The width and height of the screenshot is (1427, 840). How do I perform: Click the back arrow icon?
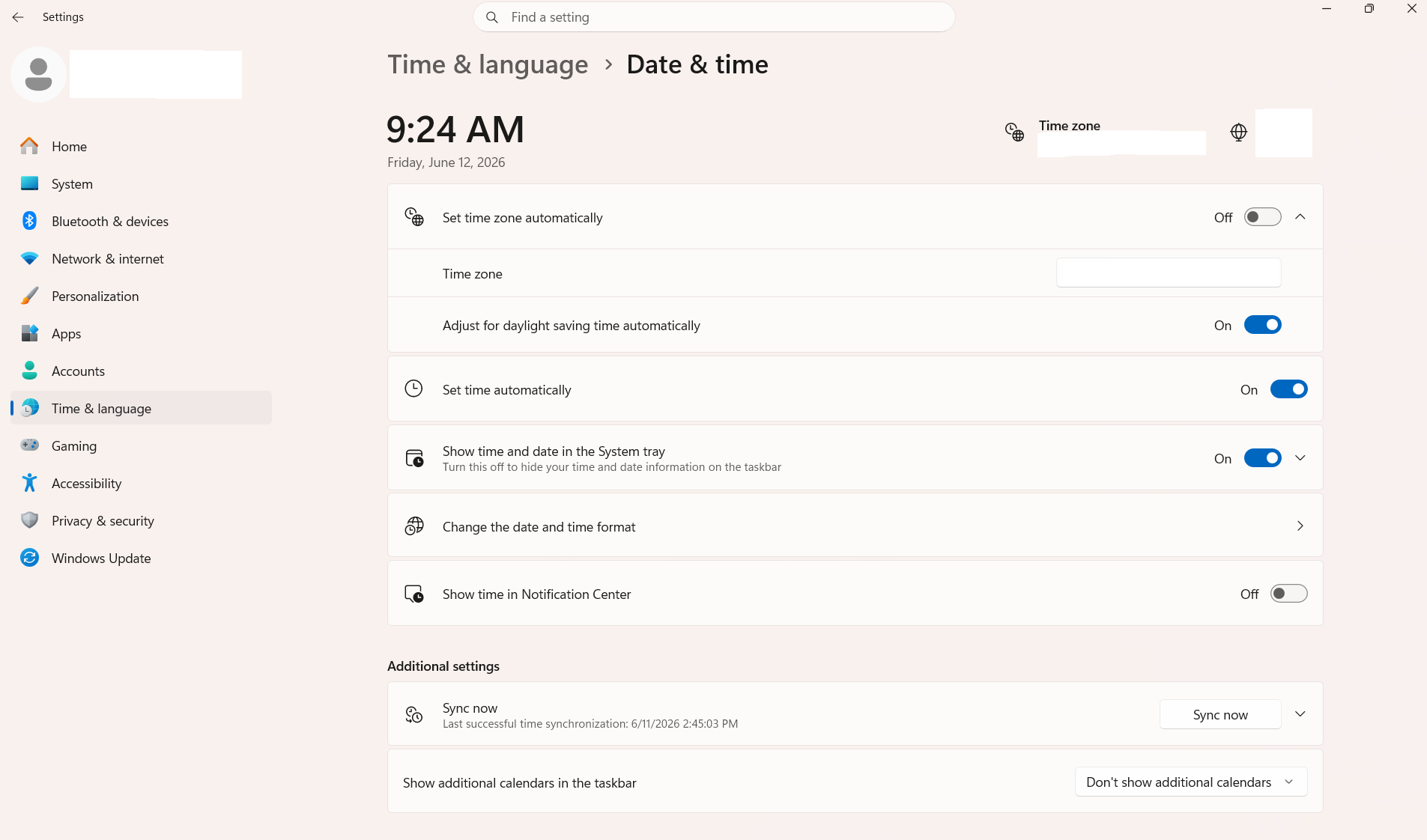[18, 17]
